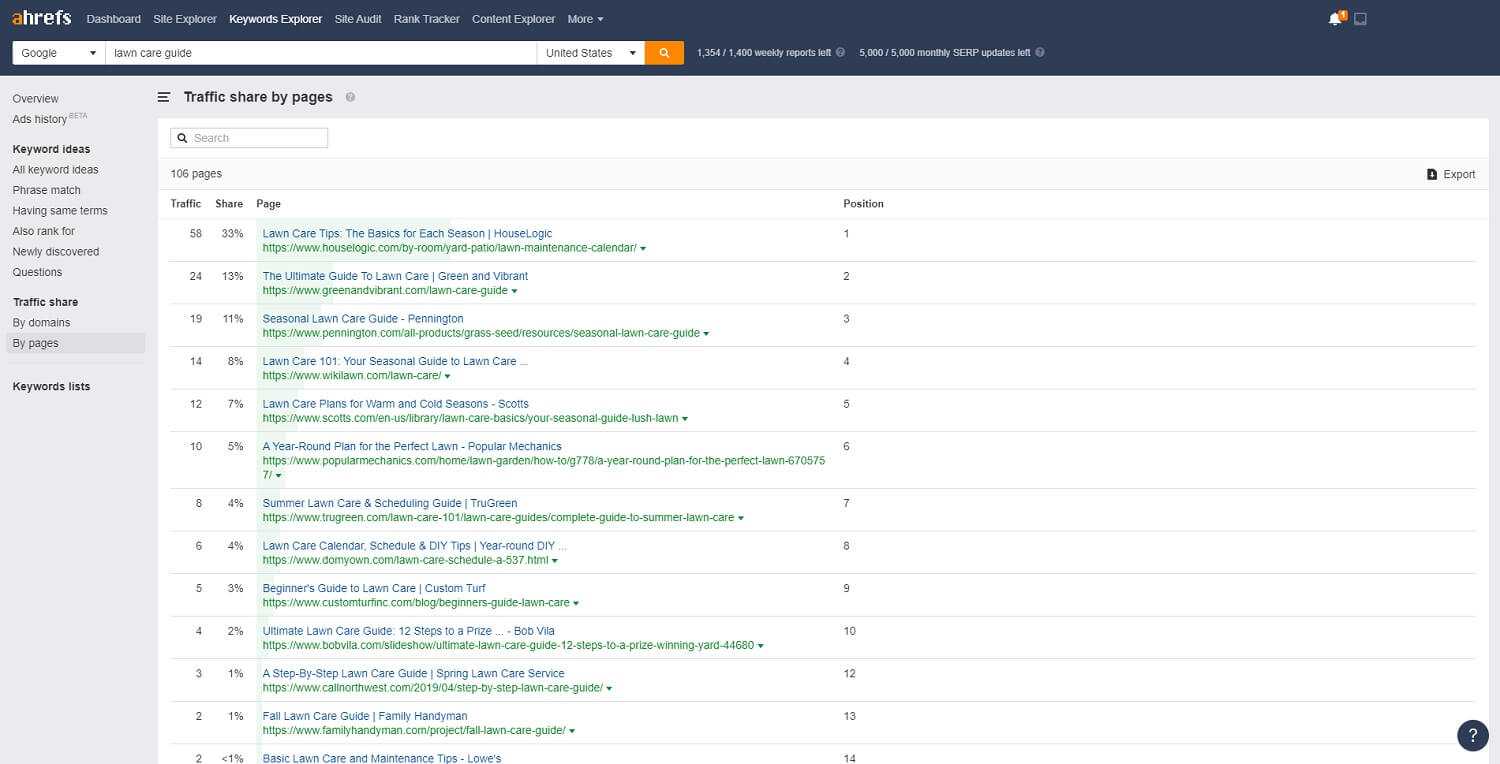Expand the greenandvibrant.com URL dropdown arrow
The image size is (1500, 764).
click(514, 291)
